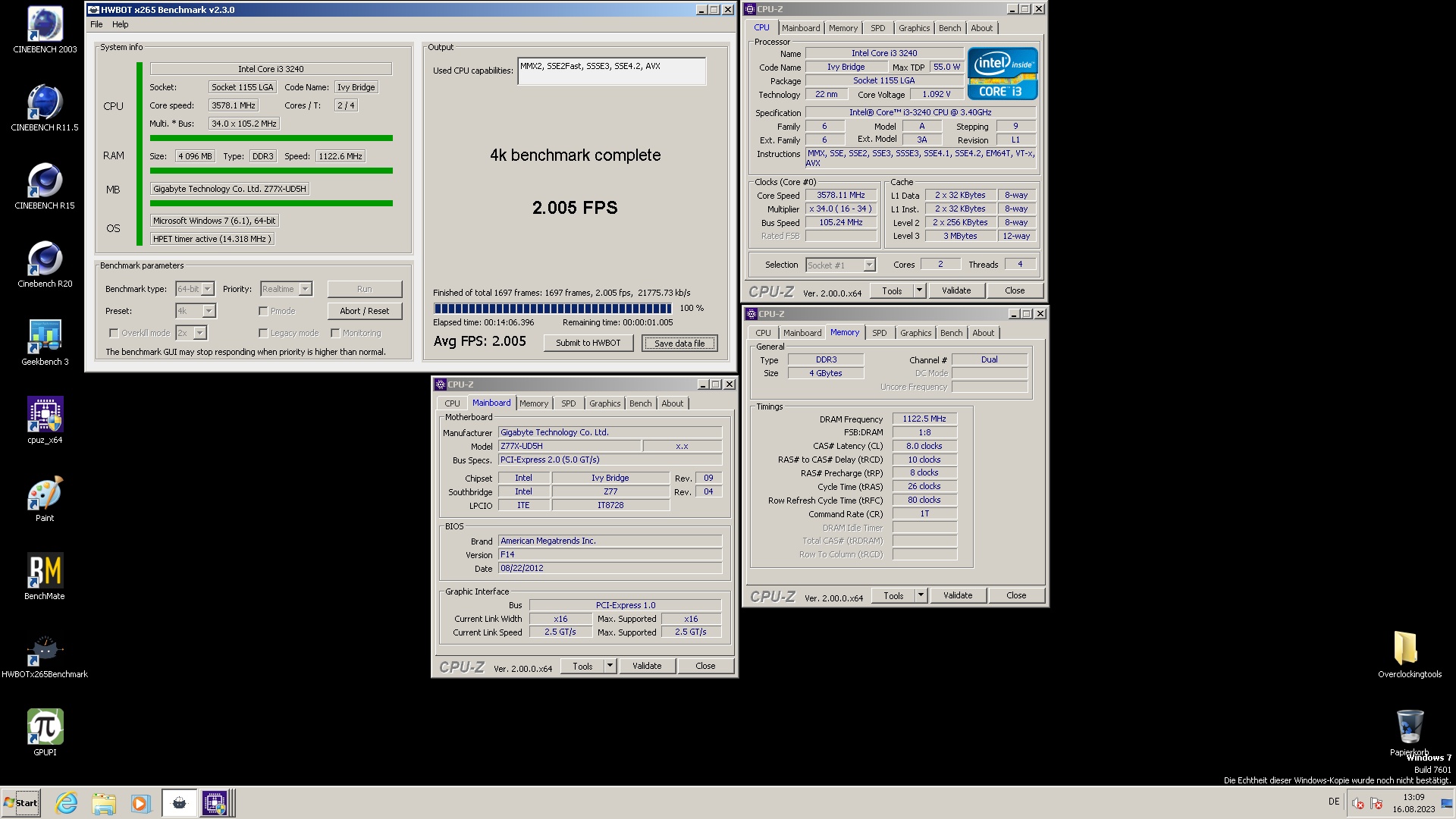Click 2.005 FPS result text
This screenshot has height=819, width=1456.
click(x=575, y=208)
